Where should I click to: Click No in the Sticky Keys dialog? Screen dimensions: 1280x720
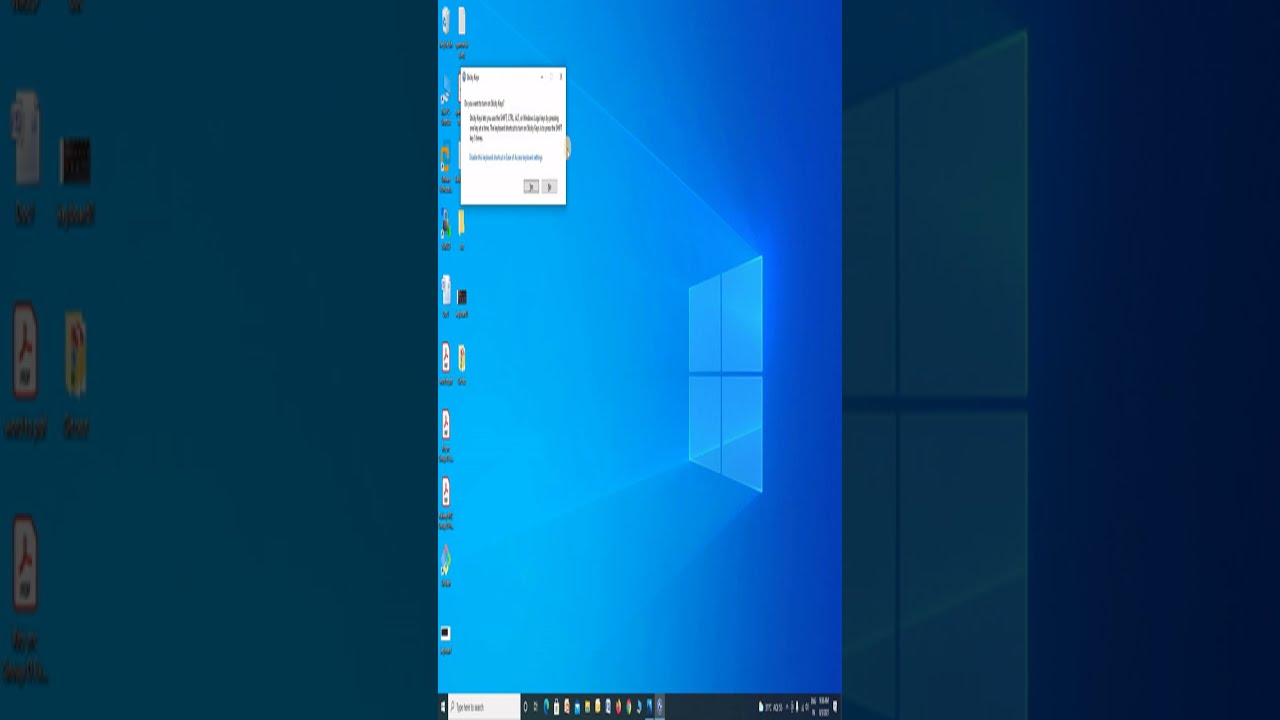[x=549, y=187]
